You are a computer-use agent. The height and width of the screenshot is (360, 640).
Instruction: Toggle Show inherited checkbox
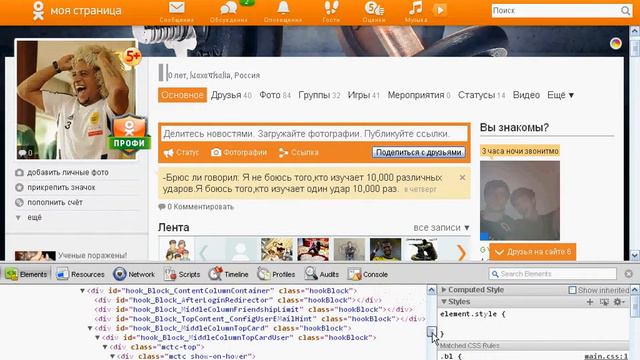point(572,290)
